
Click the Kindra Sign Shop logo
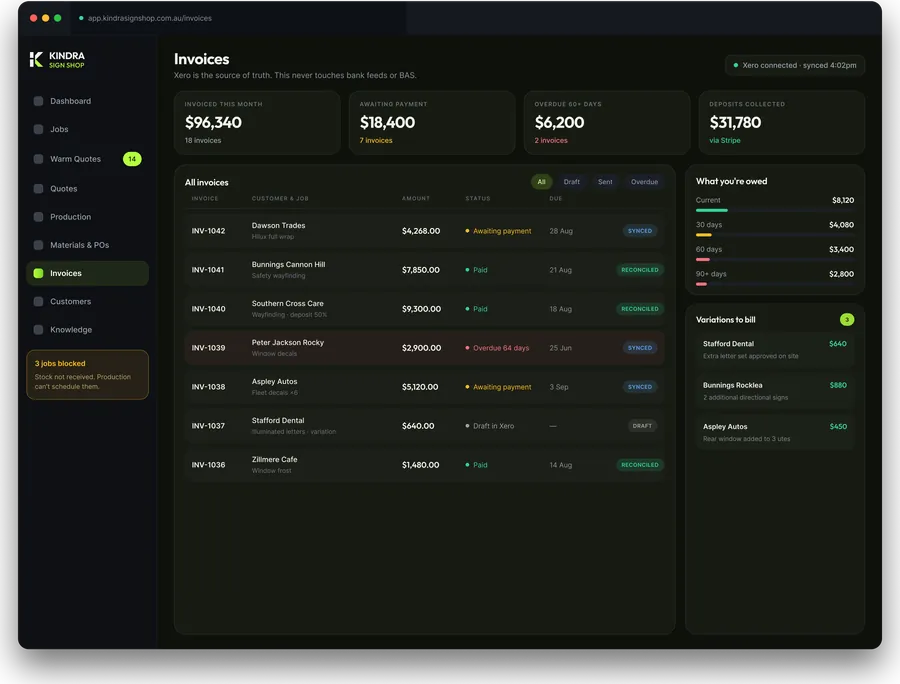pos(57,60)
